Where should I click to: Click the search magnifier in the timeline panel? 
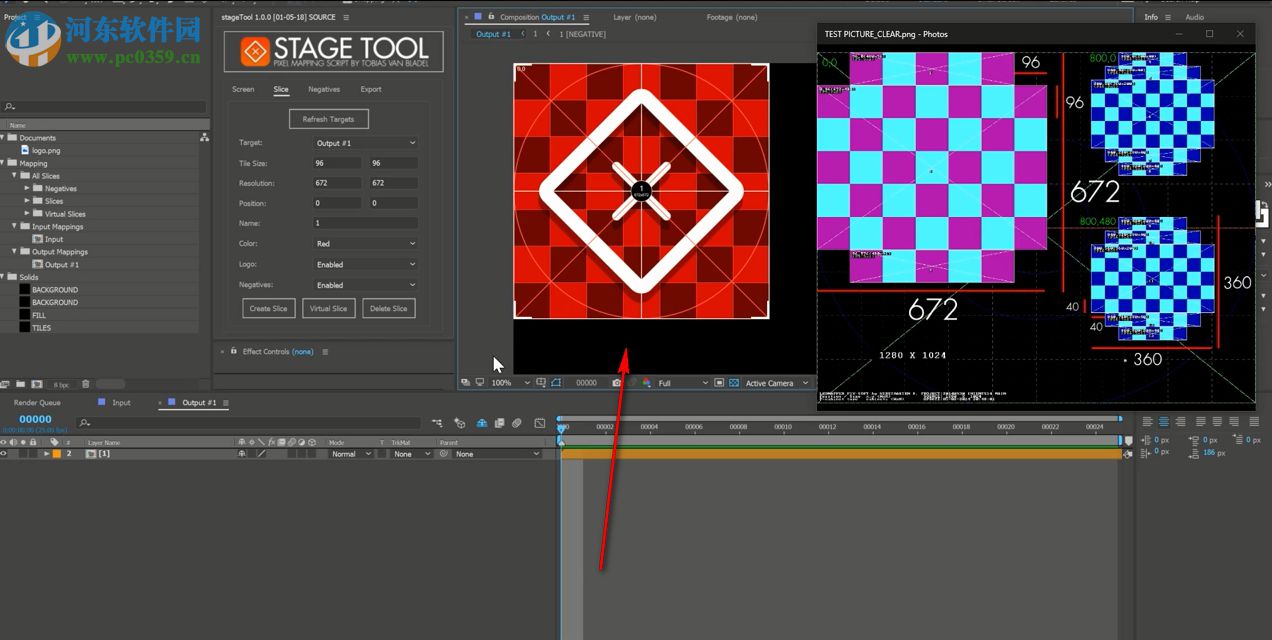point(84,424)
